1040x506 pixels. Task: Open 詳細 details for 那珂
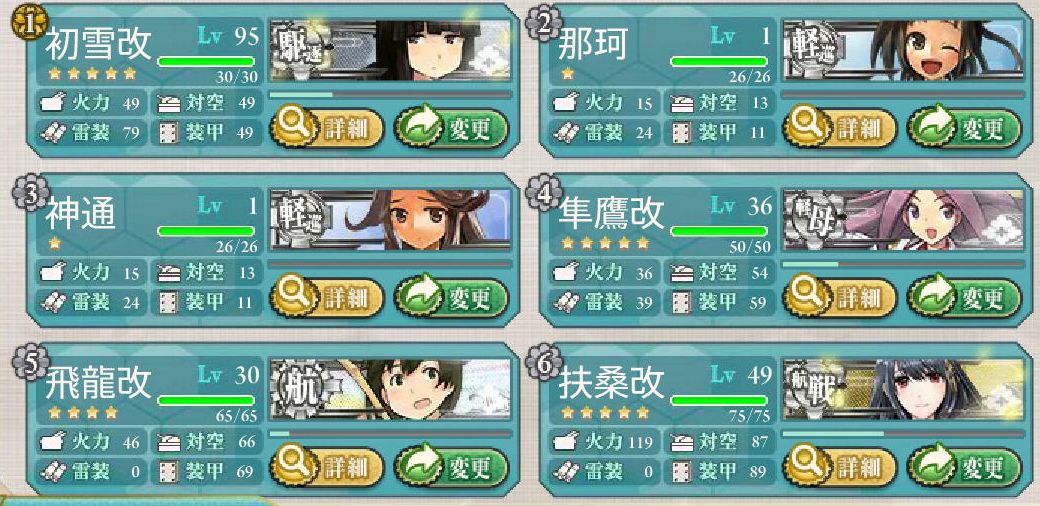tap(840, 129)
